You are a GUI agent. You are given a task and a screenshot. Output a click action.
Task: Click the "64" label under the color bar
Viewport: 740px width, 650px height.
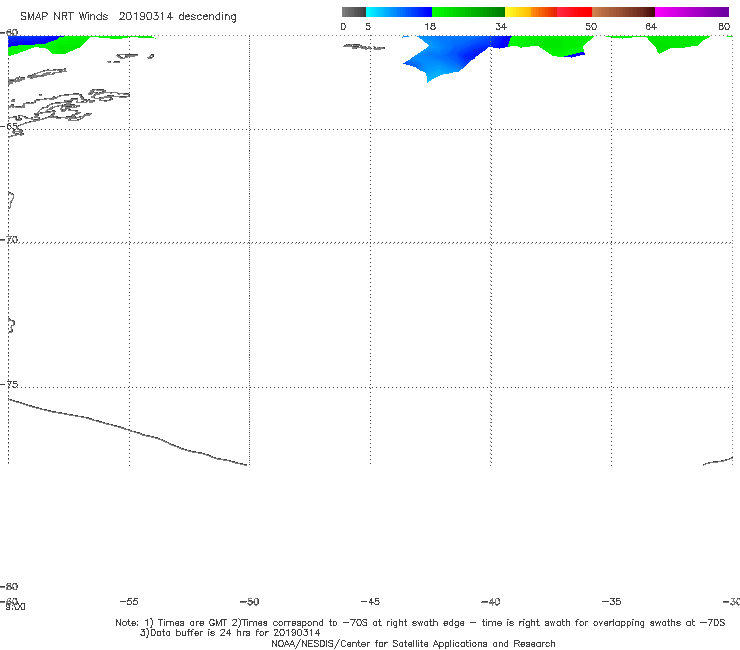coord(651,27)
